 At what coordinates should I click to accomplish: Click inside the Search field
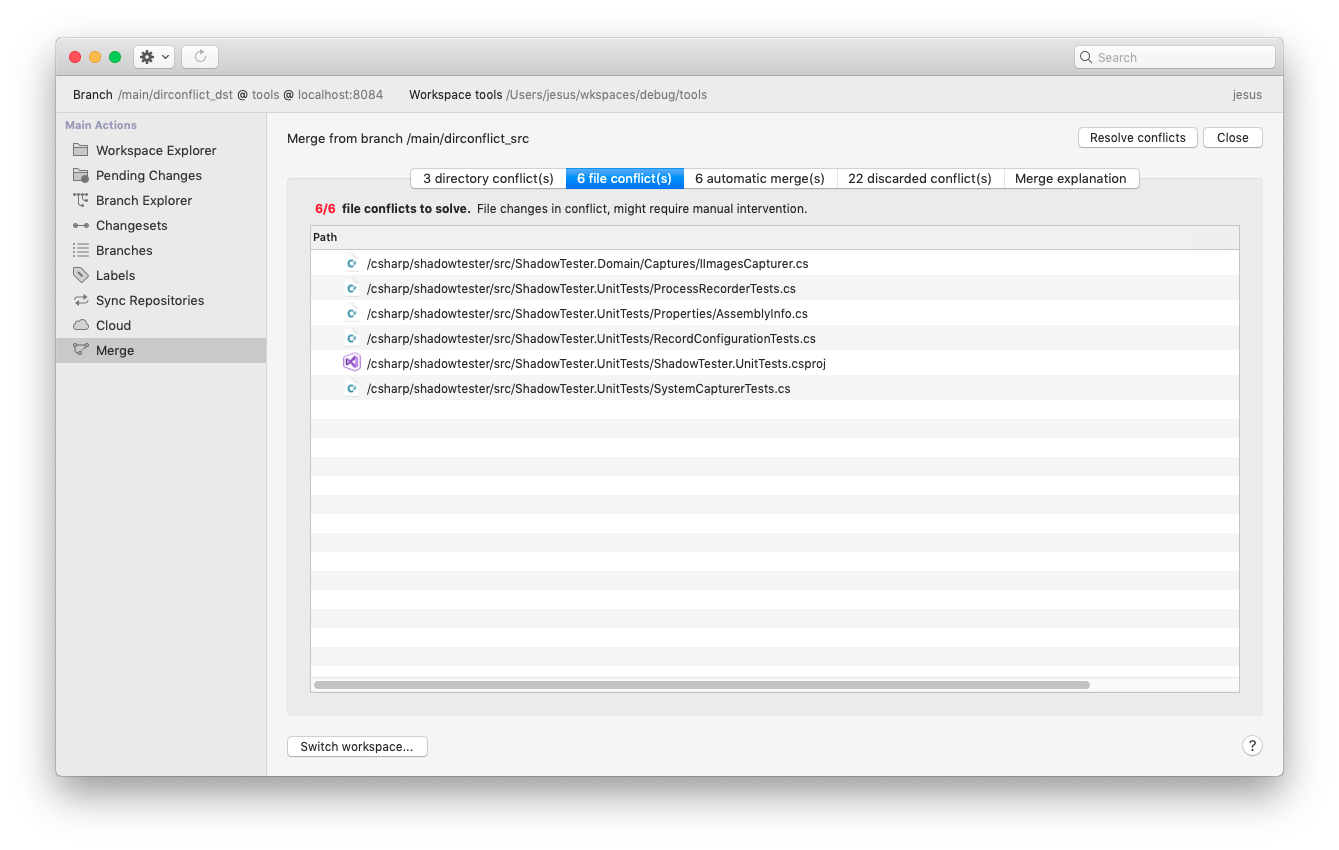point(1174,57)
